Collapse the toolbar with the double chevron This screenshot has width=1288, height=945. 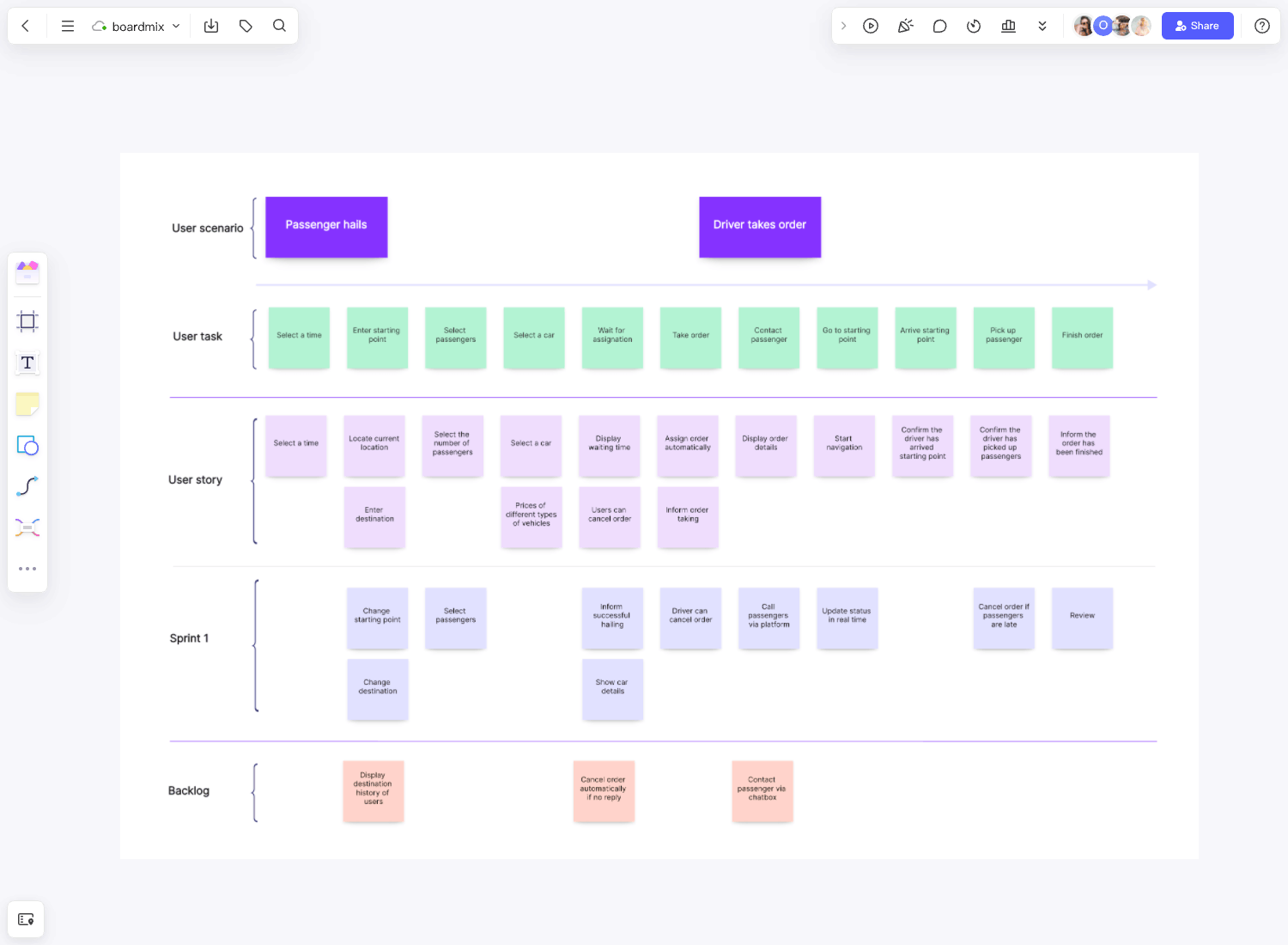point(1042,26)
